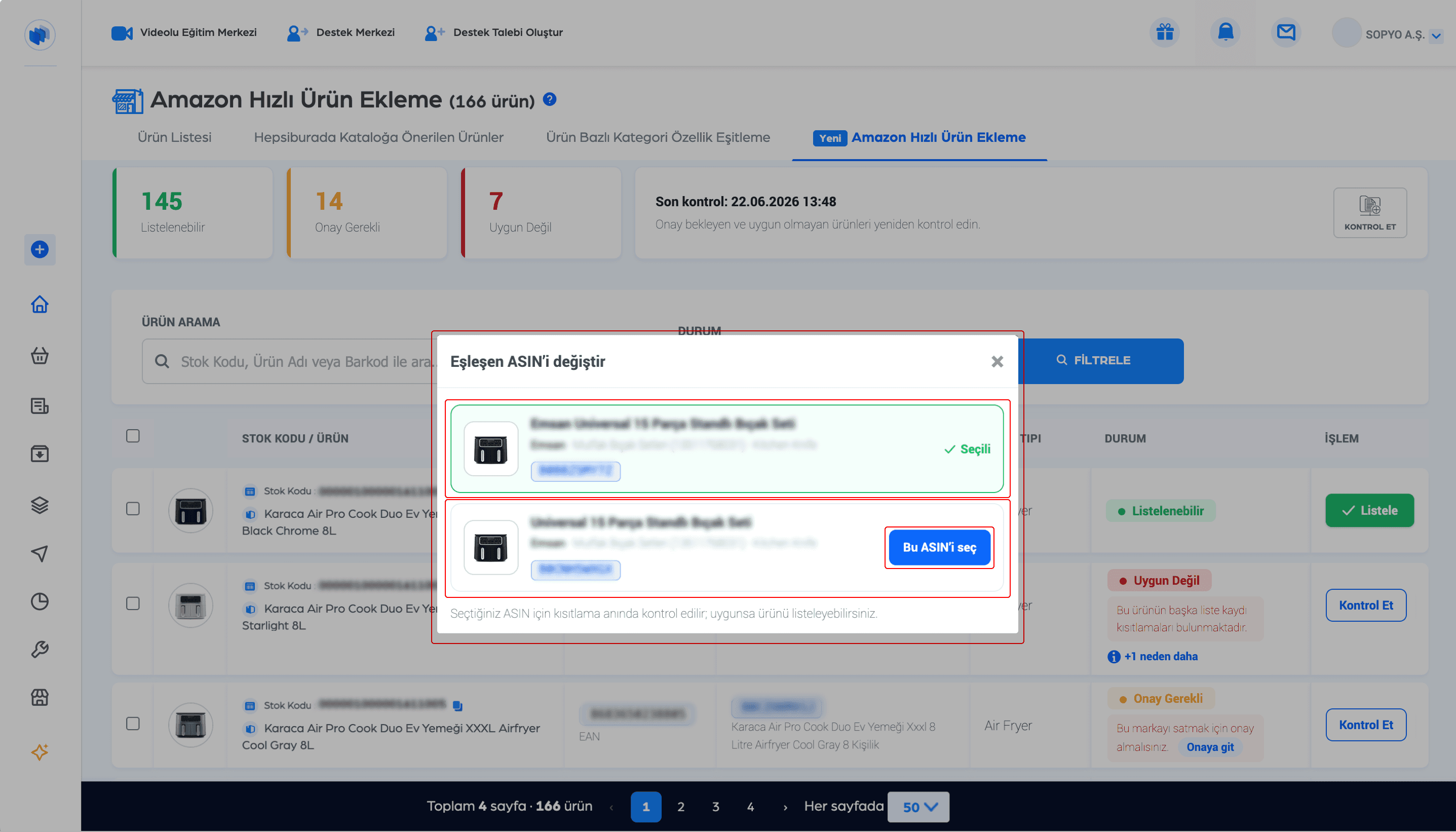Select page 1 in pagination
The image size is (1456, 832).
click(646, 807)
